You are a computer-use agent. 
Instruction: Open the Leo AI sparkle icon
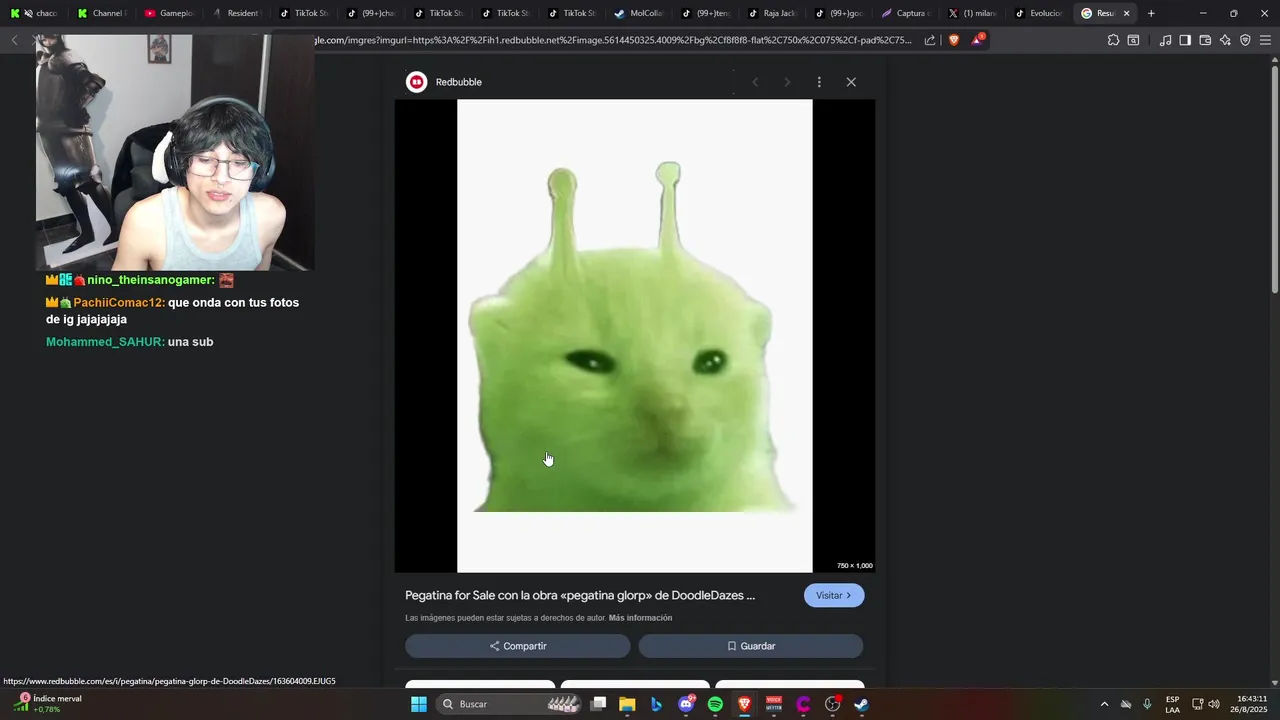pyautogui.click(x=1225, y=40)
